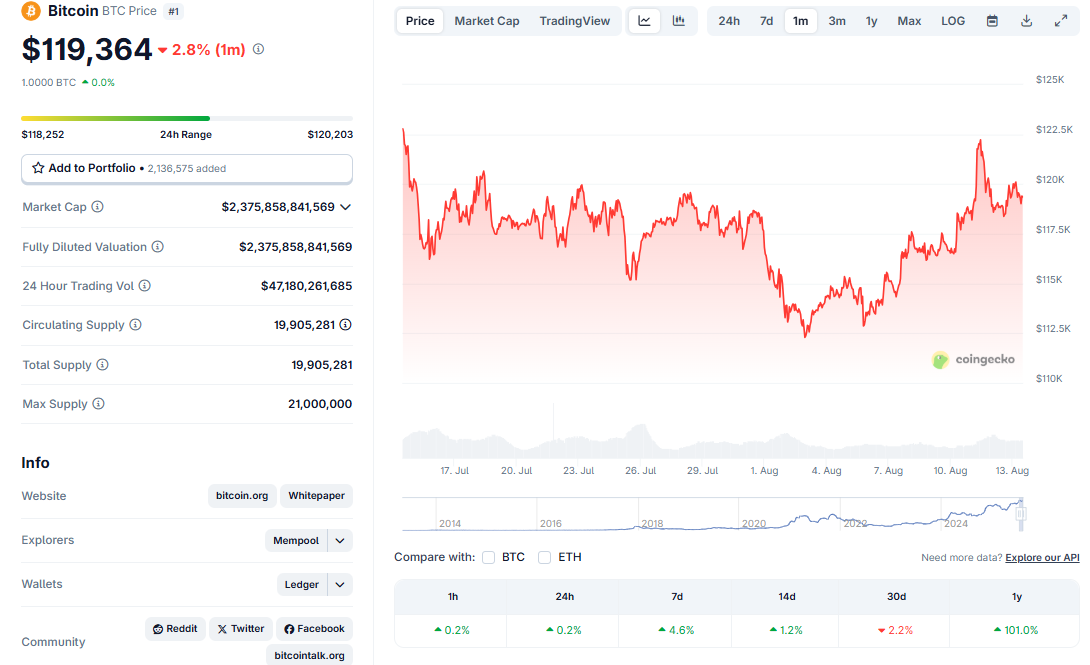Select the TradingView tab
This screenshot has width=1090, height=665.
pos(575,21)
